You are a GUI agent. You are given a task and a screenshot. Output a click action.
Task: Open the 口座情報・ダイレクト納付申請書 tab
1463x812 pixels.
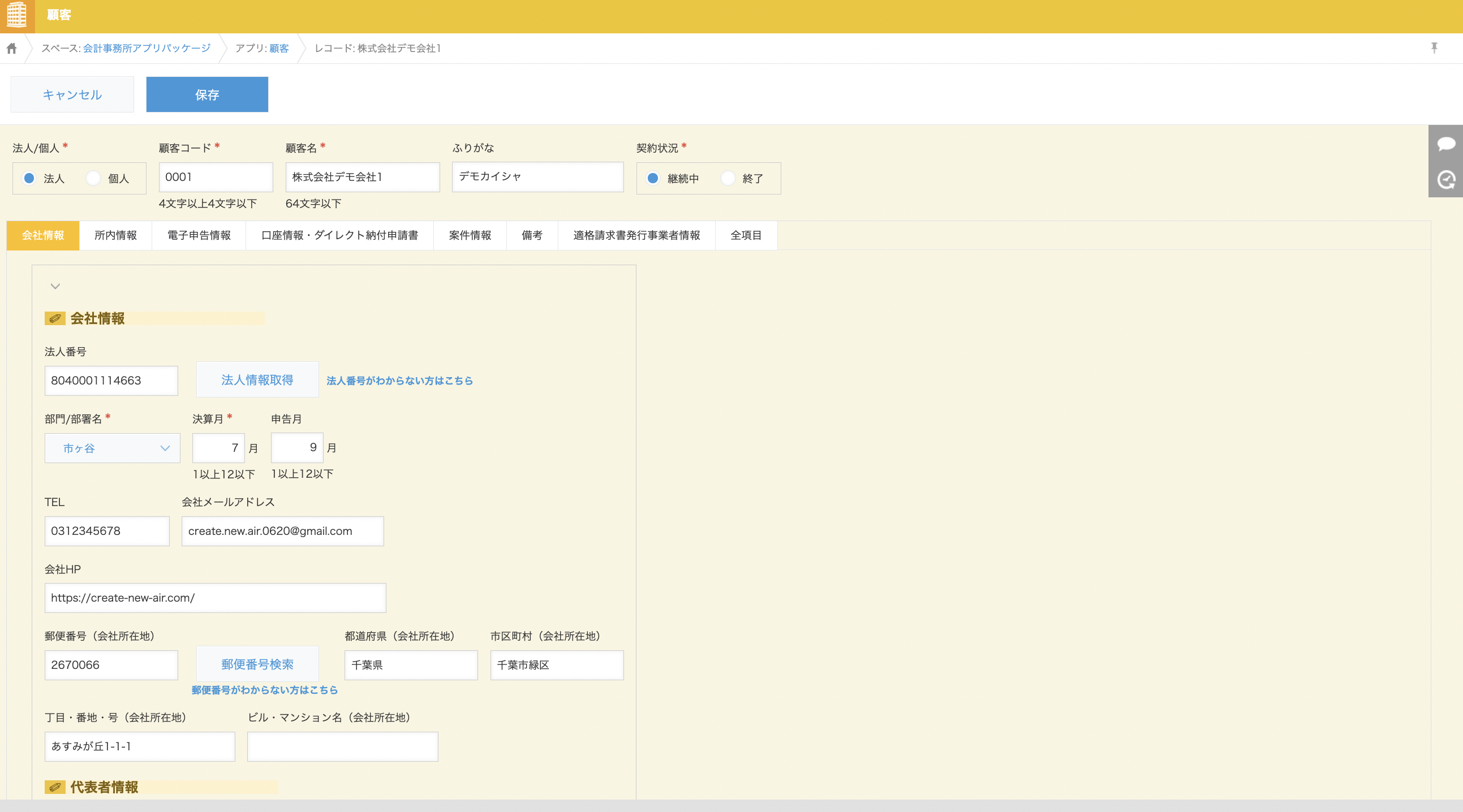(x=339, y=235)
